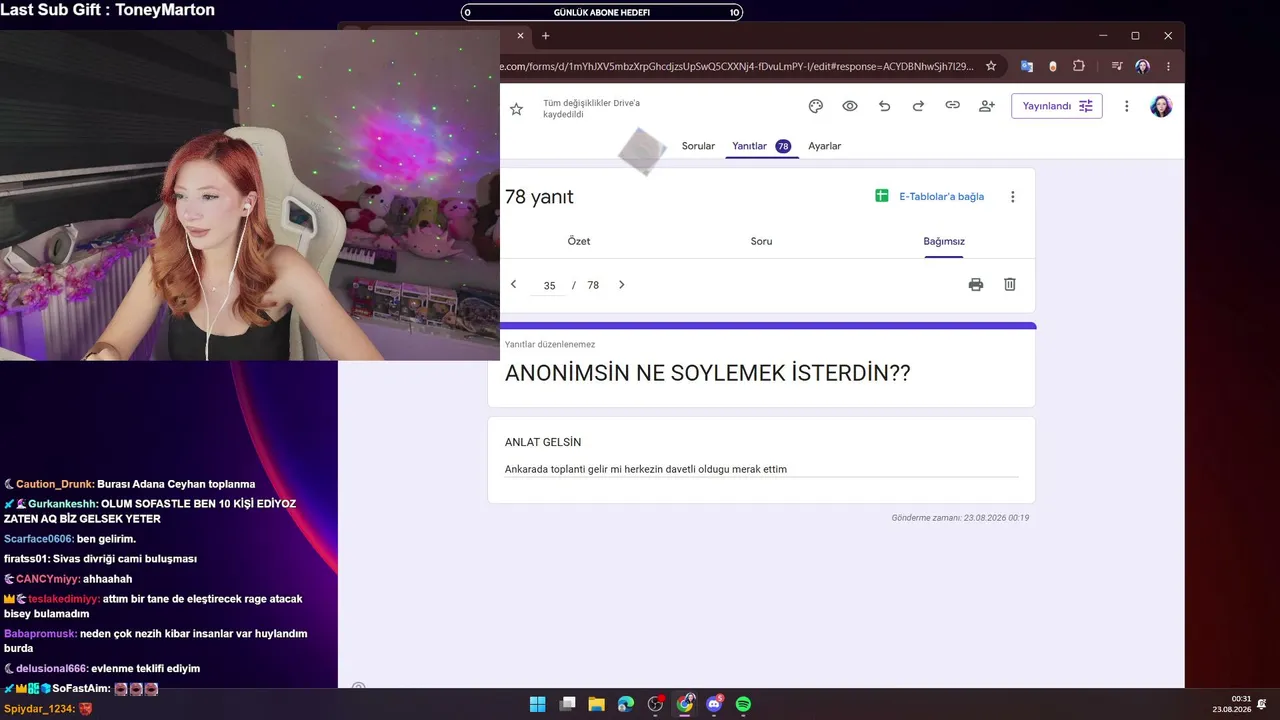Open the Chrome media control icon
1280x720 pixels.
1116,66
